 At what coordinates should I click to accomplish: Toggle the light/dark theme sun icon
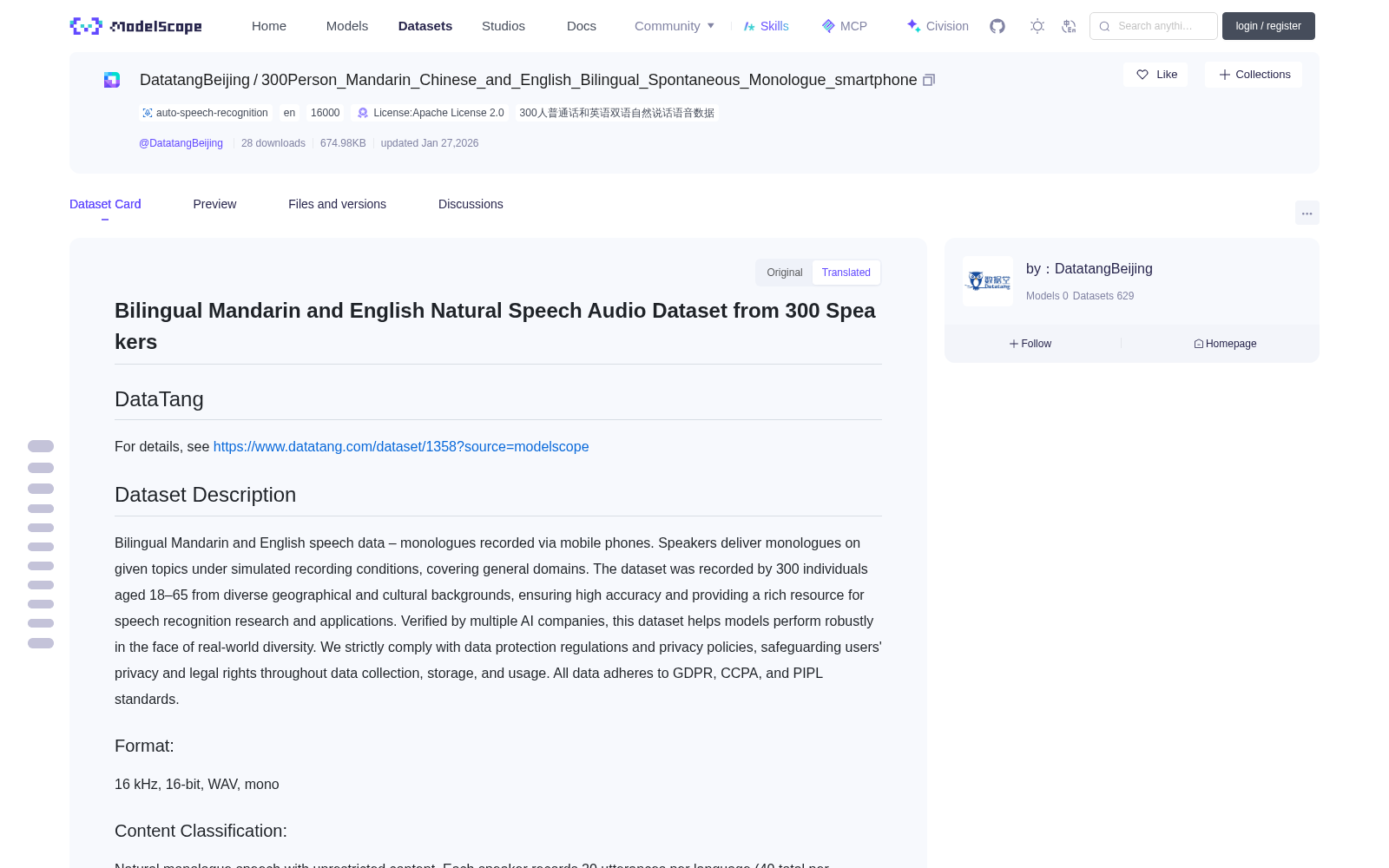coord(1037,26)
